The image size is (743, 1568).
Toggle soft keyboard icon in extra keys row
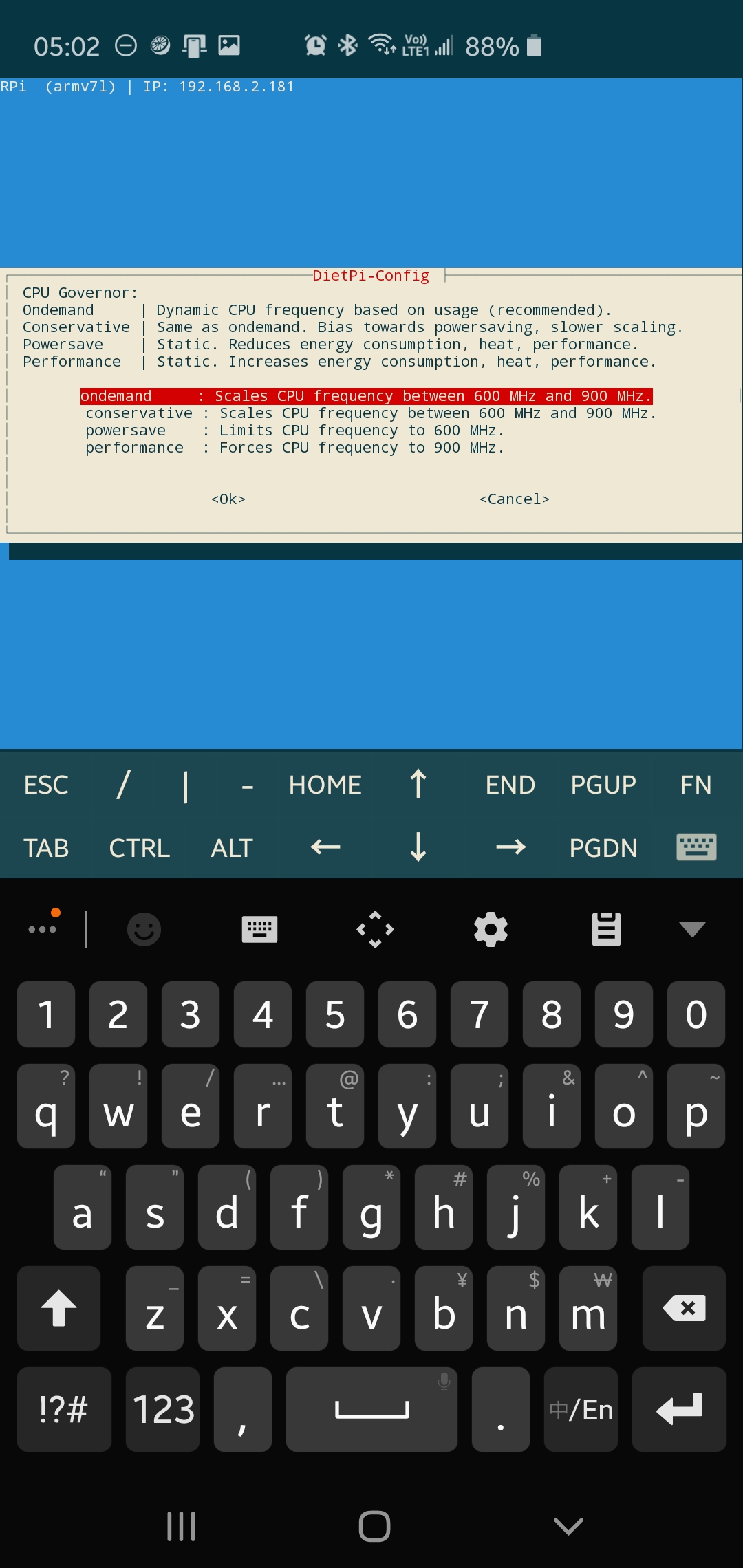(x=696, y=848)
